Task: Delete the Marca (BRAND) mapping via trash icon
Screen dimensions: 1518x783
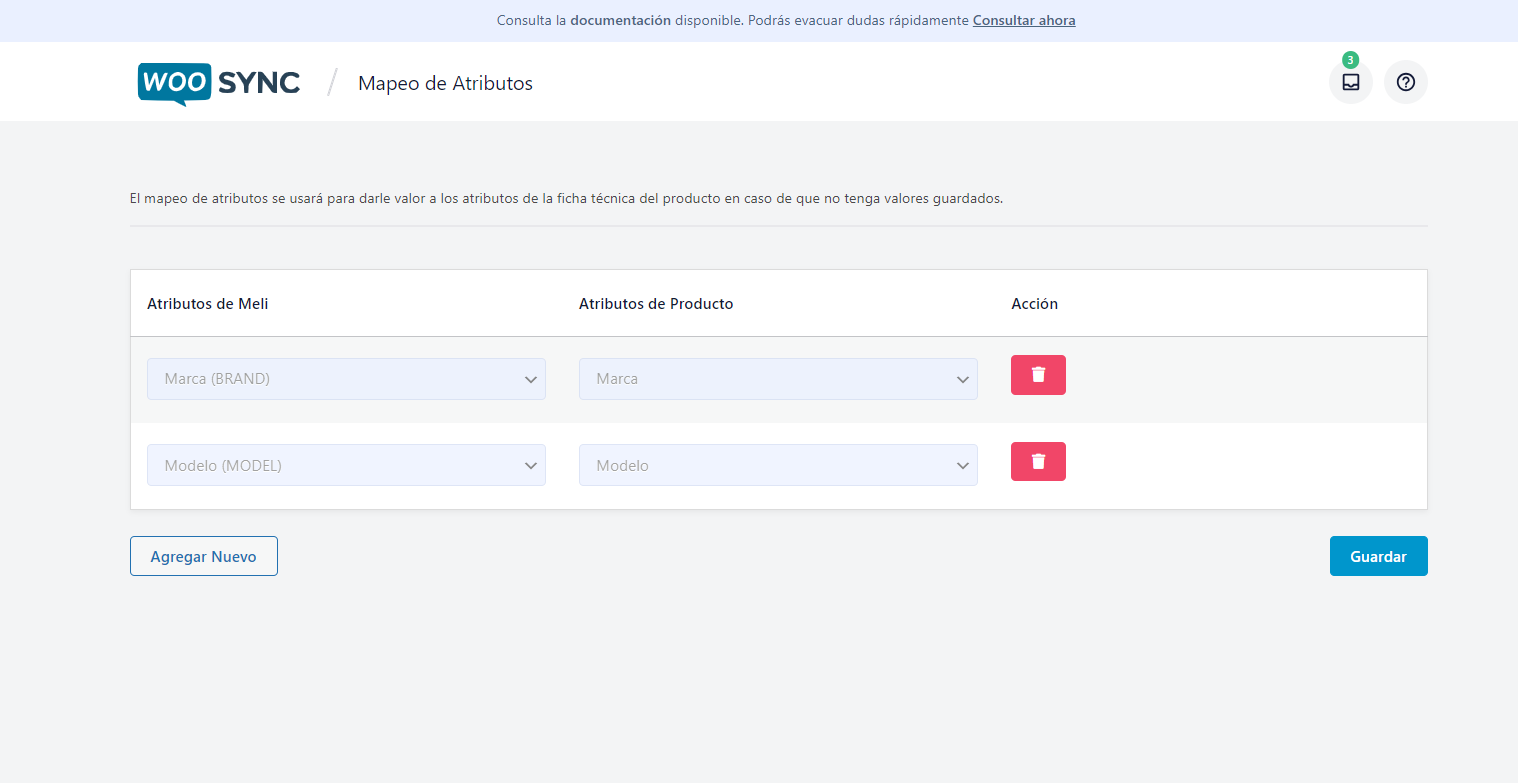Action: tap(1038, 375)
